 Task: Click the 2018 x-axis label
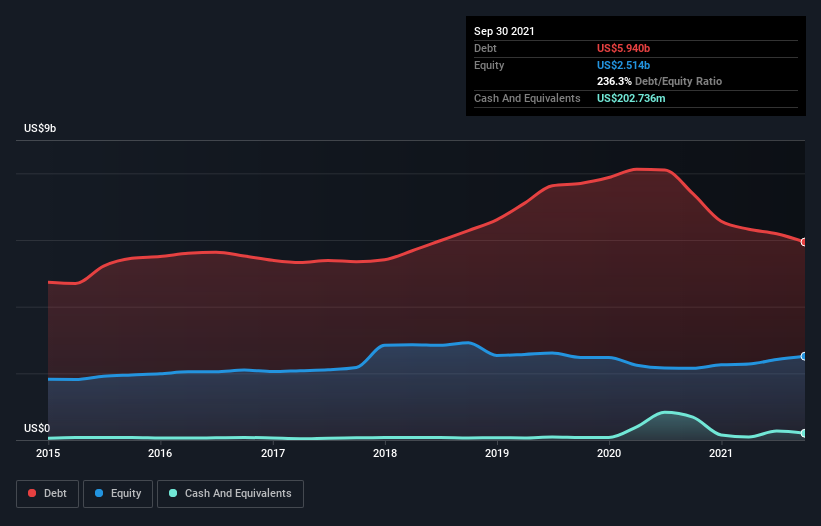coord(385,453)
